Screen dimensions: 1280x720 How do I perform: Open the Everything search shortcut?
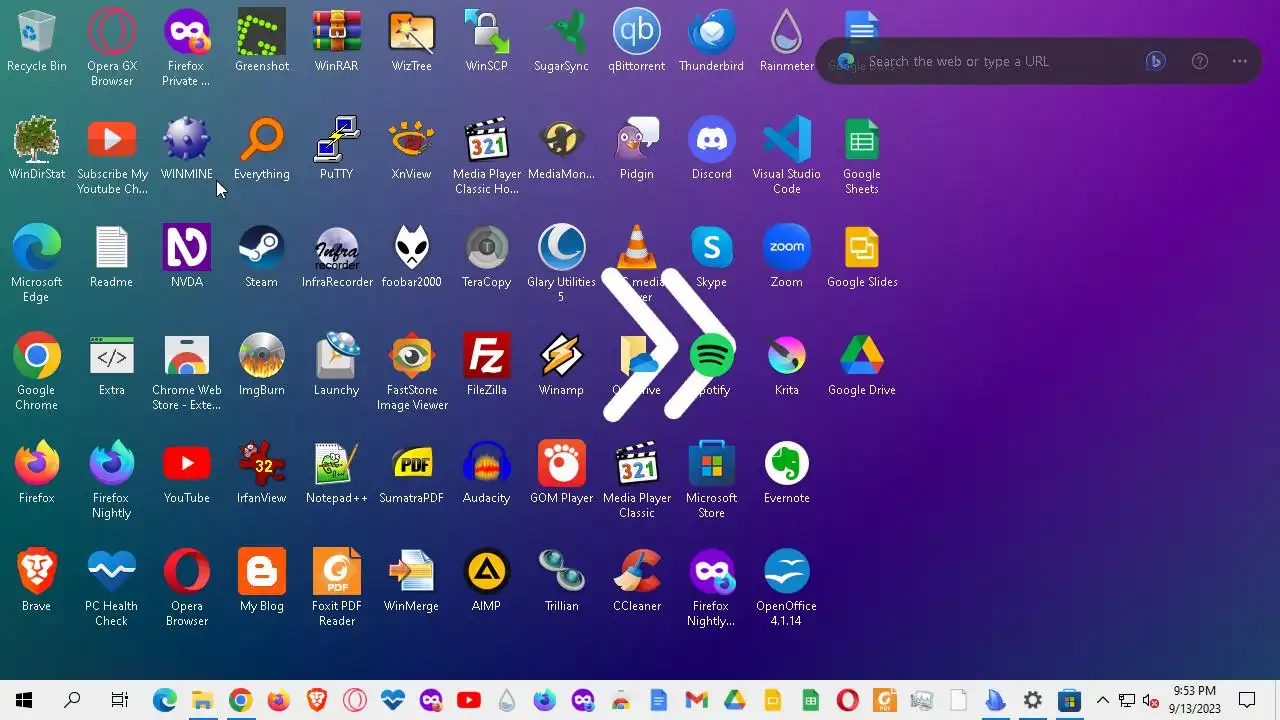coord(262,150)
